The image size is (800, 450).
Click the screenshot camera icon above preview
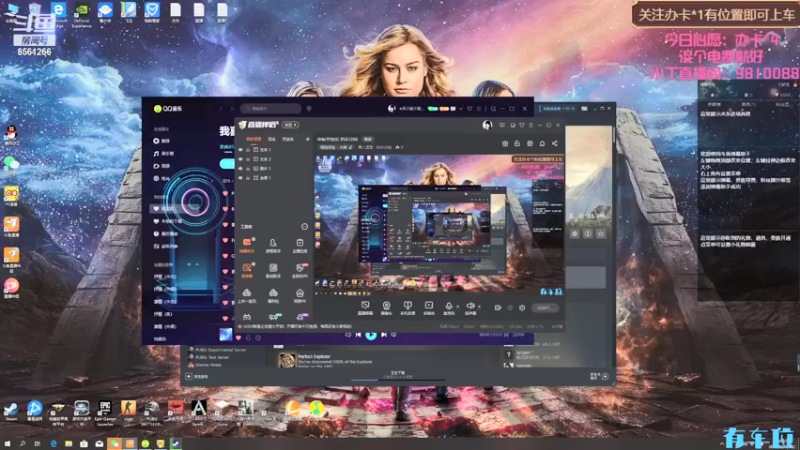tap(505, 144)
